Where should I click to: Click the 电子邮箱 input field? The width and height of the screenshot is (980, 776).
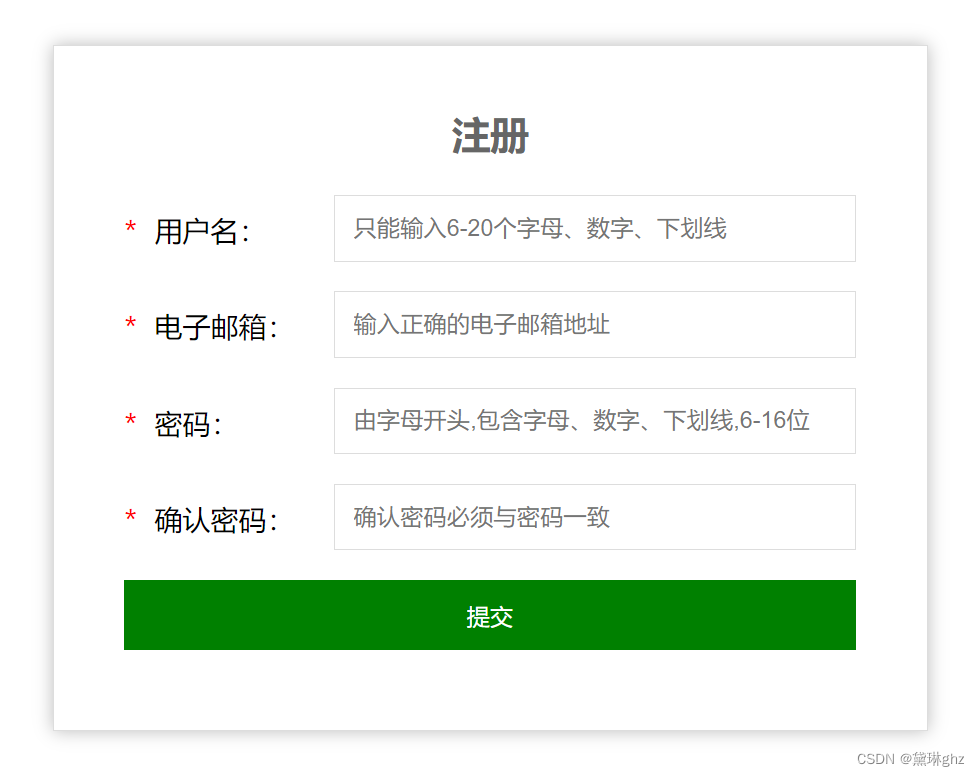coord(594,324)
